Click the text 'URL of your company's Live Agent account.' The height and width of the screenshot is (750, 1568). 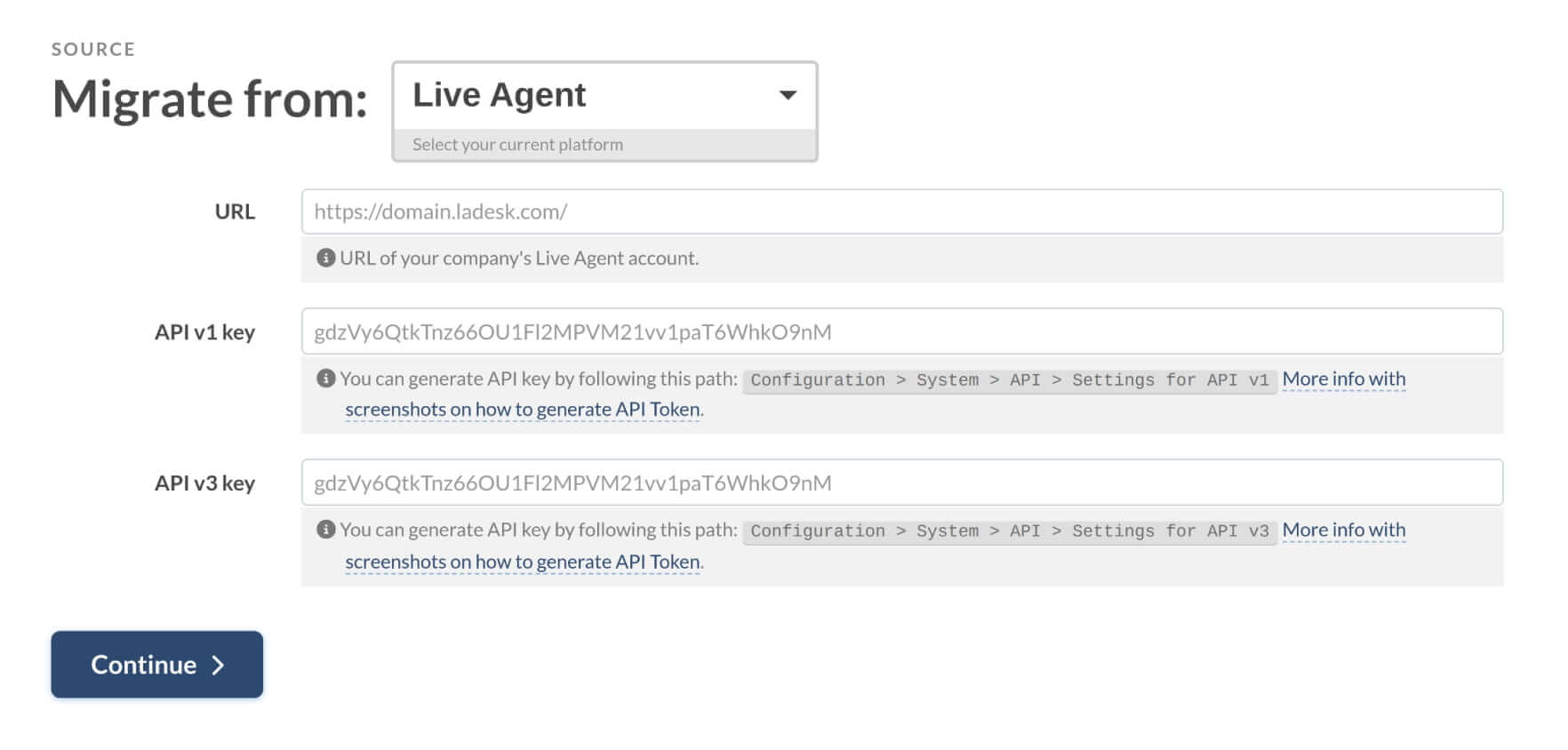pos(519,258)
